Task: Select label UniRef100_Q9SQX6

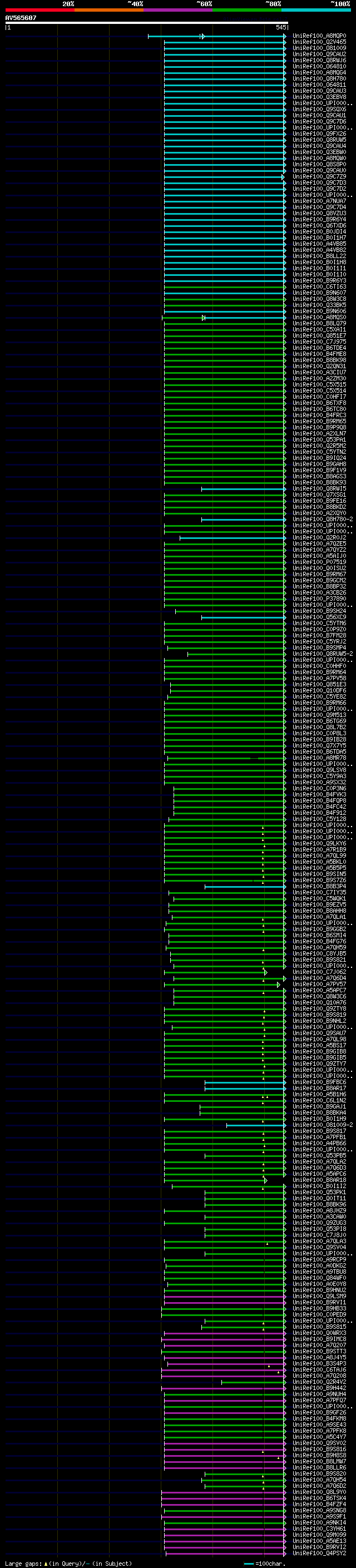Action: [x=319, y=110]
